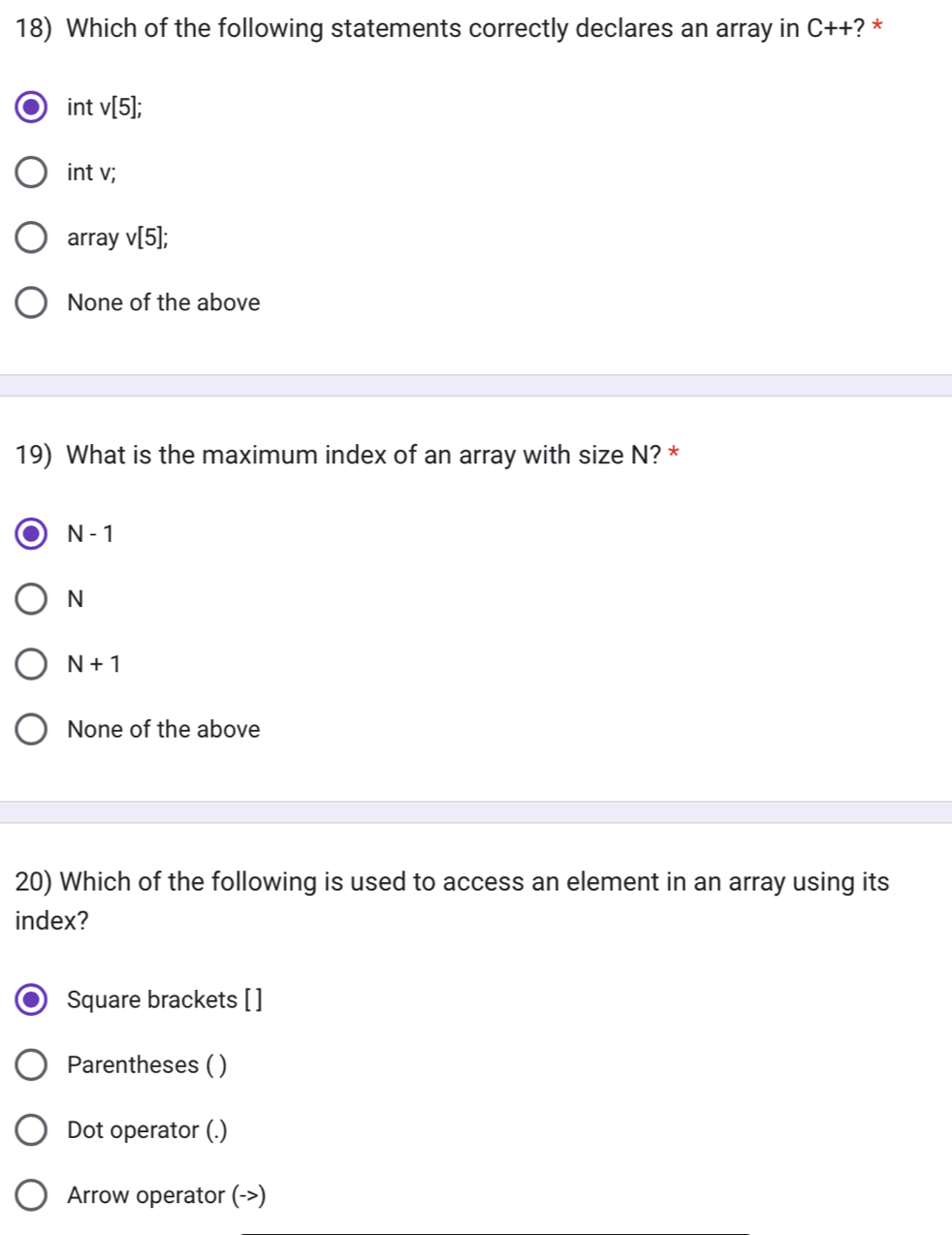This screenshot has height=1235, width=952.
Task: Pick "None of the above" for question 19
Action: pos(30,728)
